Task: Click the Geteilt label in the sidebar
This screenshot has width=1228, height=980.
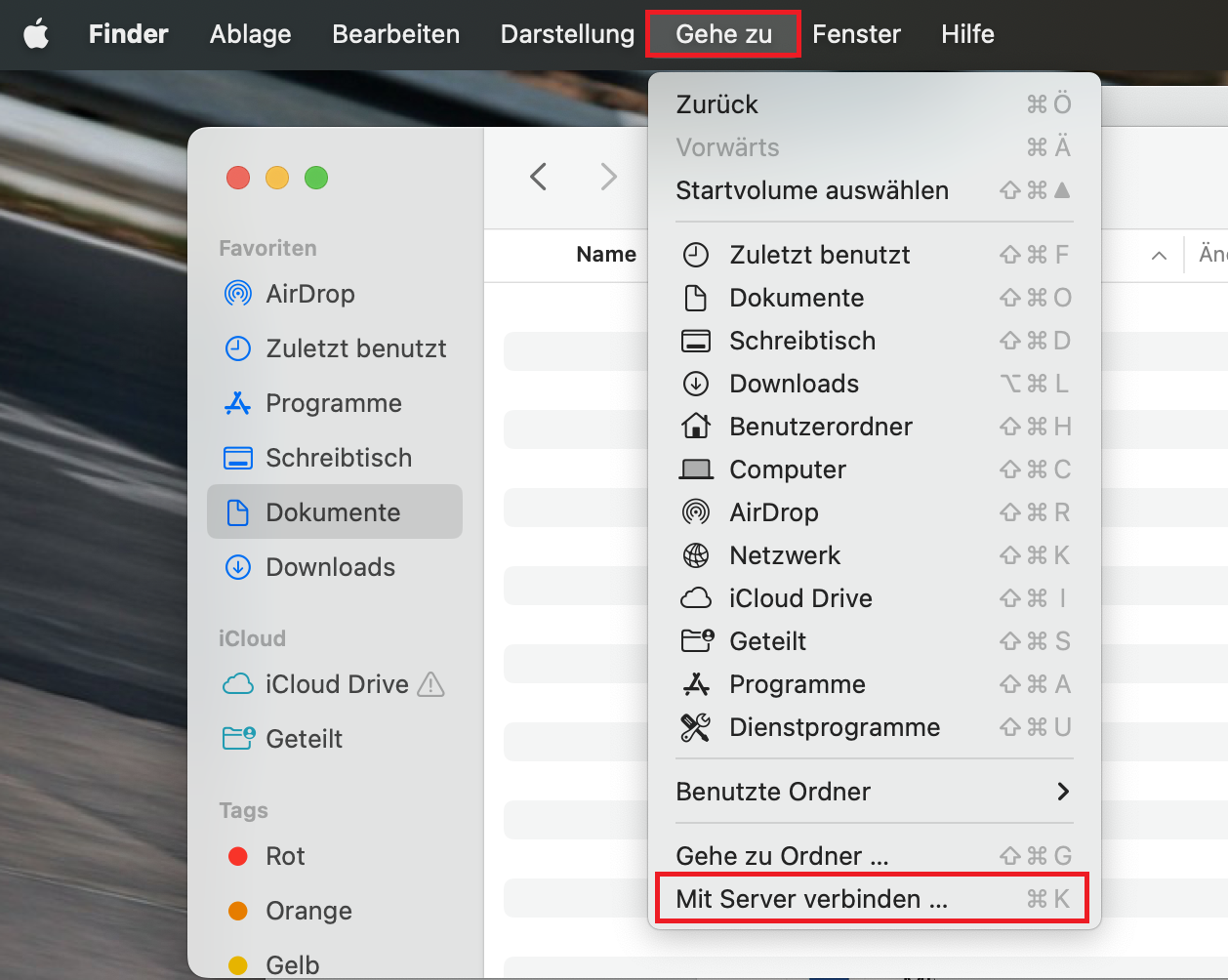Action: (305, 739)
